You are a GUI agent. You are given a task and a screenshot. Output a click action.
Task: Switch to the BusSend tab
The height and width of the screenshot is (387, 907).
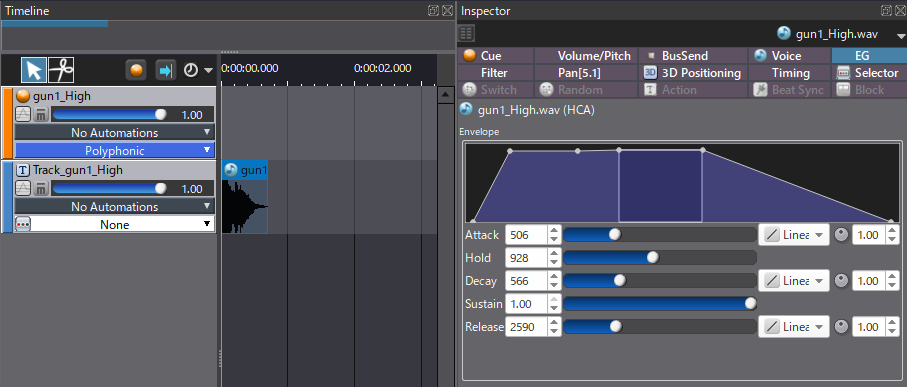point(693,56)
